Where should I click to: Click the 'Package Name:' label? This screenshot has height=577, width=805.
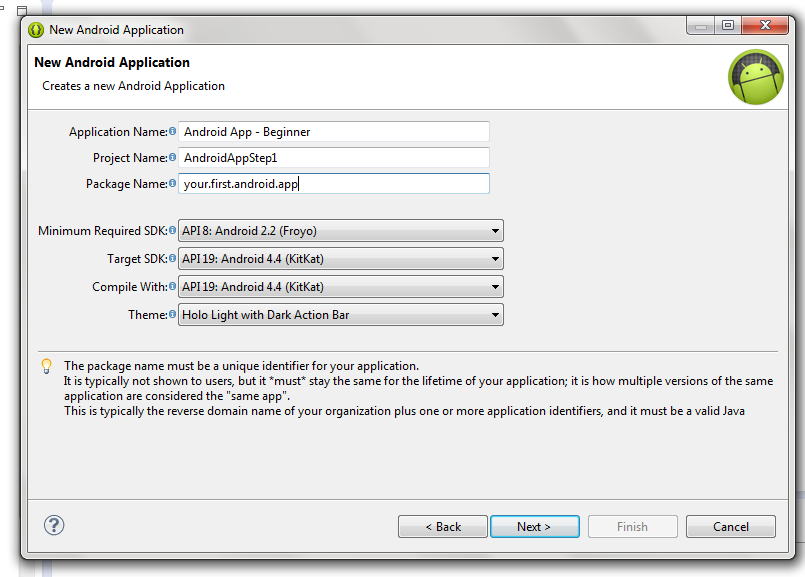pos(127,184)
